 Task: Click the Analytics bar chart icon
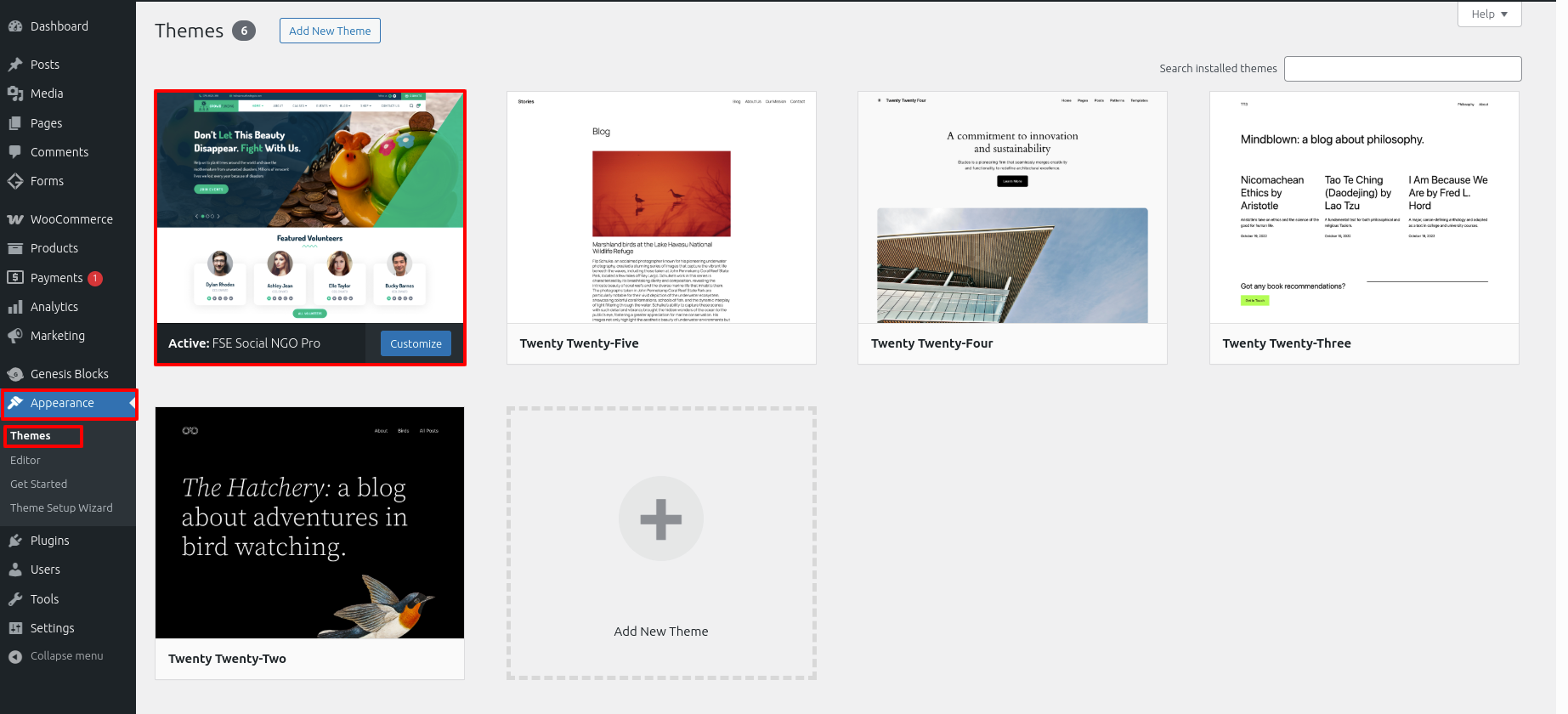point(15,307)
